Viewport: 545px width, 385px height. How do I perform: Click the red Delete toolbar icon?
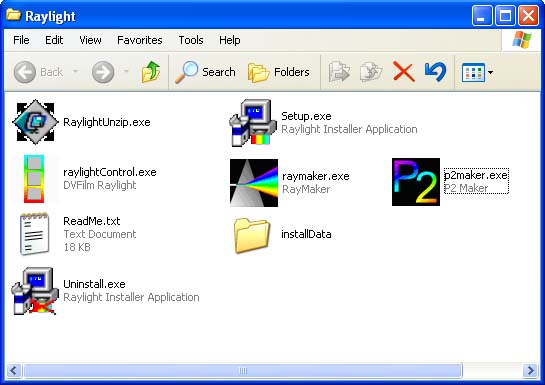pos(404,72)
